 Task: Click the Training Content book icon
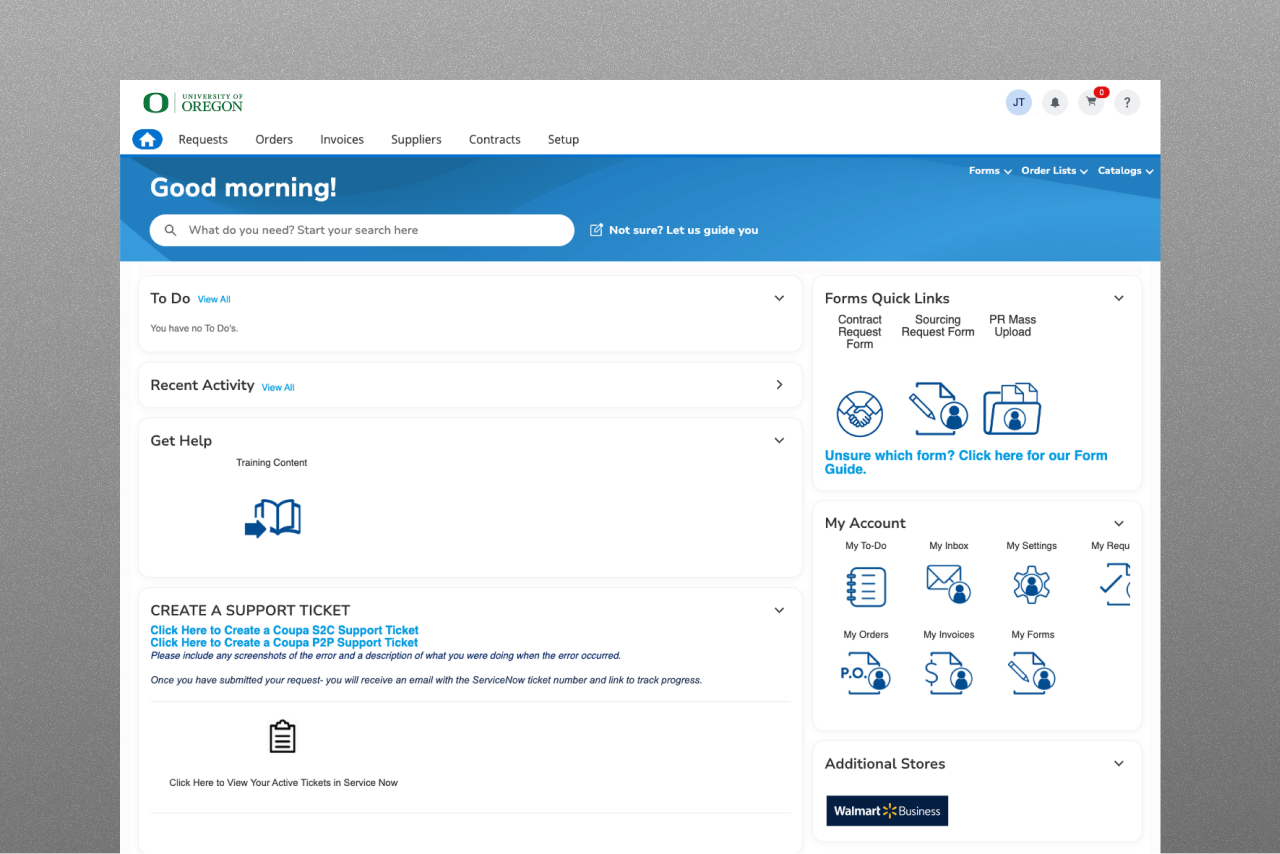click(x=272, y=518)
